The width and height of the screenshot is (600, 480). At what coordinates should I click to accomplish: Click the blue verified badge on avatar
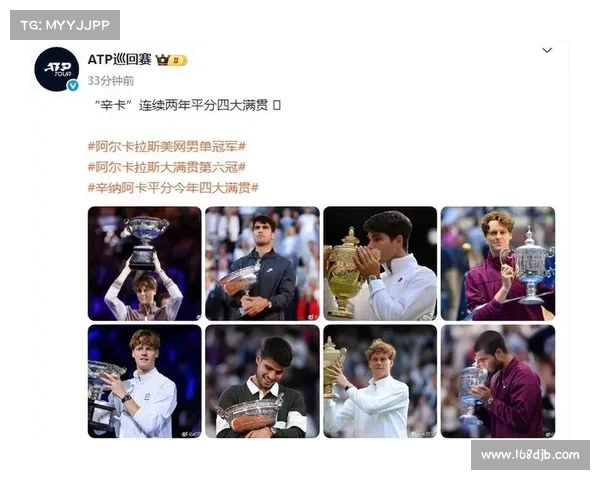(73, 85)
